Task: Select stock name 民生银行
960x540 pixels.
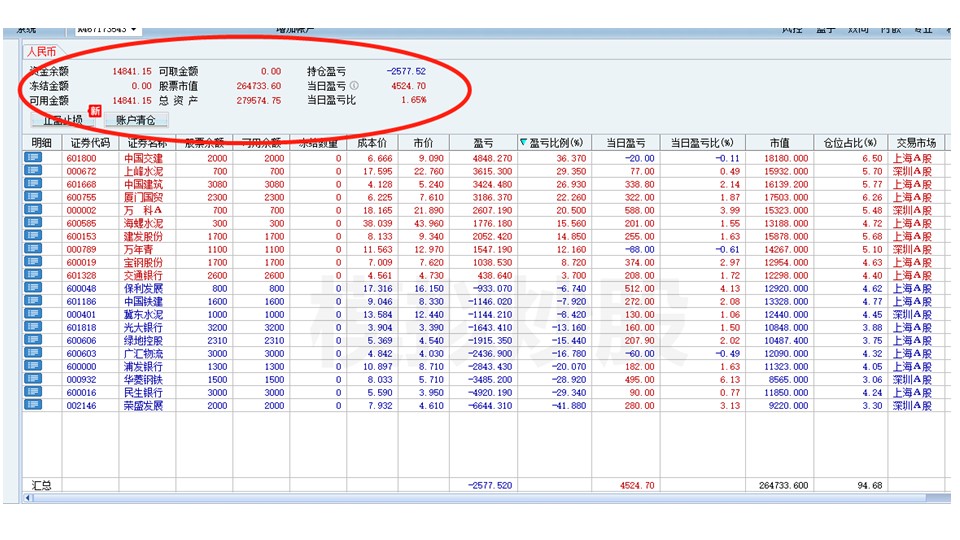Action: coord(143,392)
